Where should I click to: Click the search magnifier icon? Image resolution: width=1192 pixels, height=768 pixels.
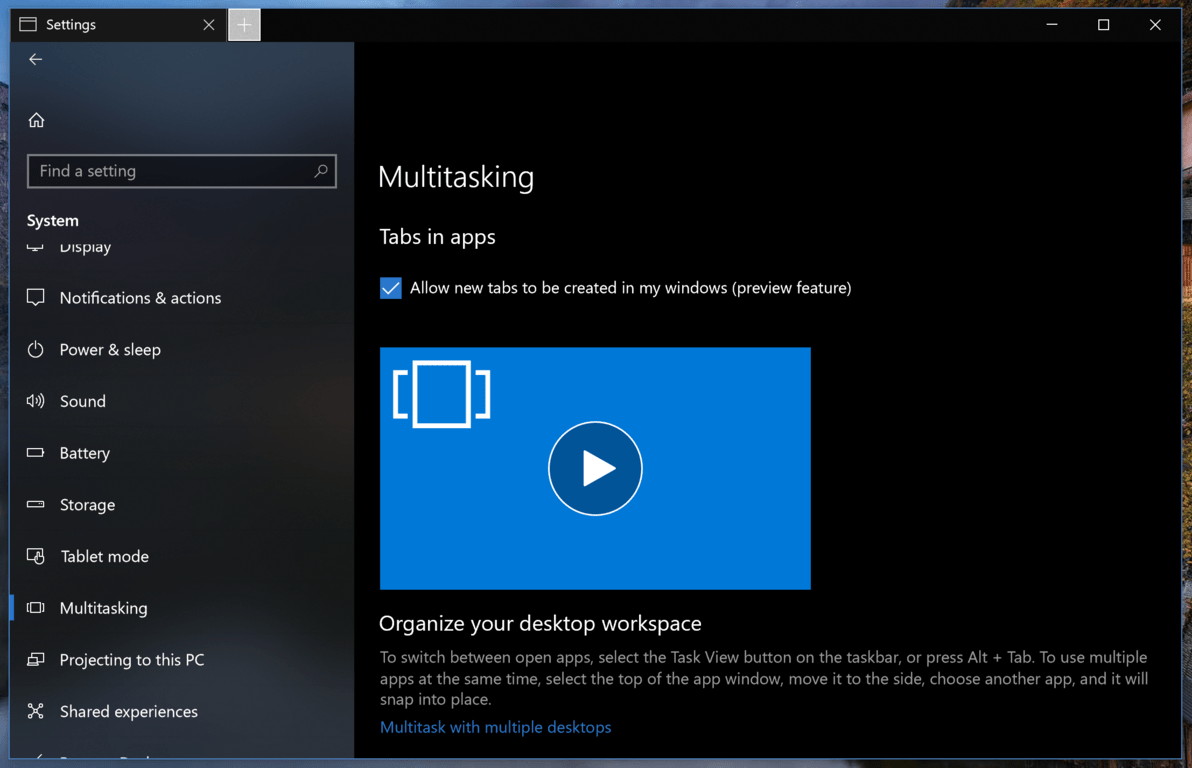[x=321, y=171]
